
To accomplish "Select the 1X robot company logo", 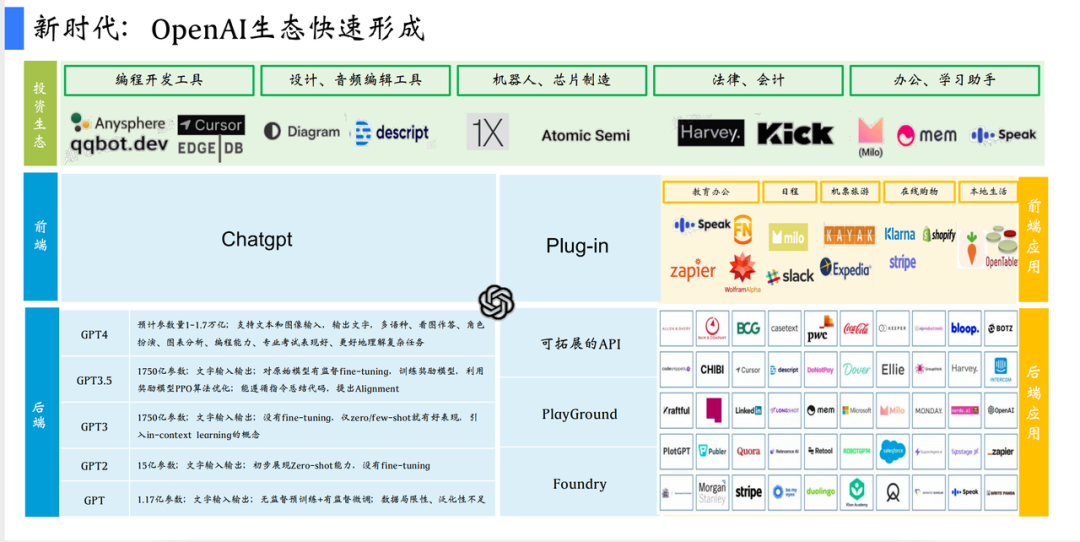I will pyautogui.click(x=488, y=132).
